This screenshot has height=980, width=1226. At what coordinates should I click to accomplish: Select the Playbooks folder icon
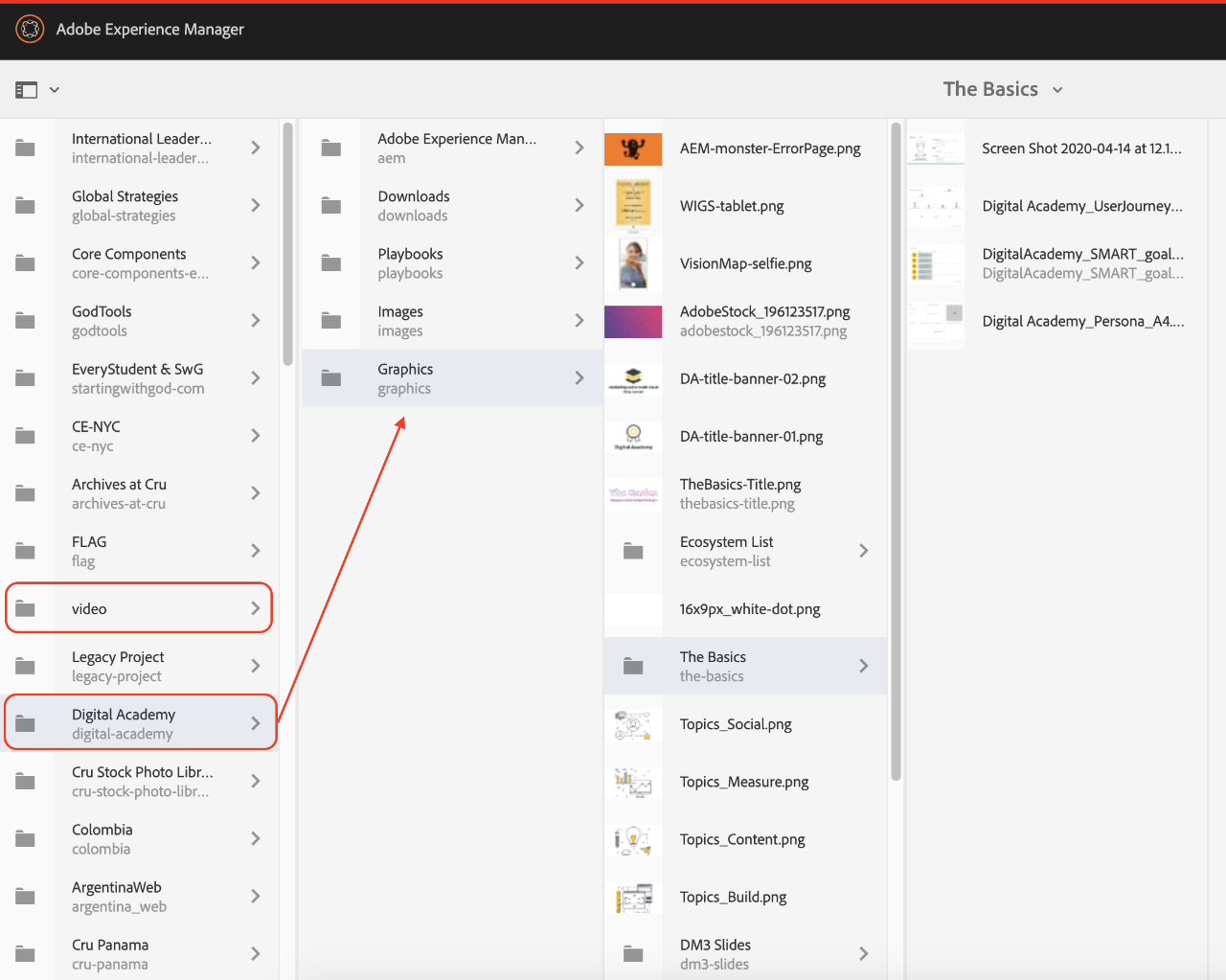tap(331, 263)
